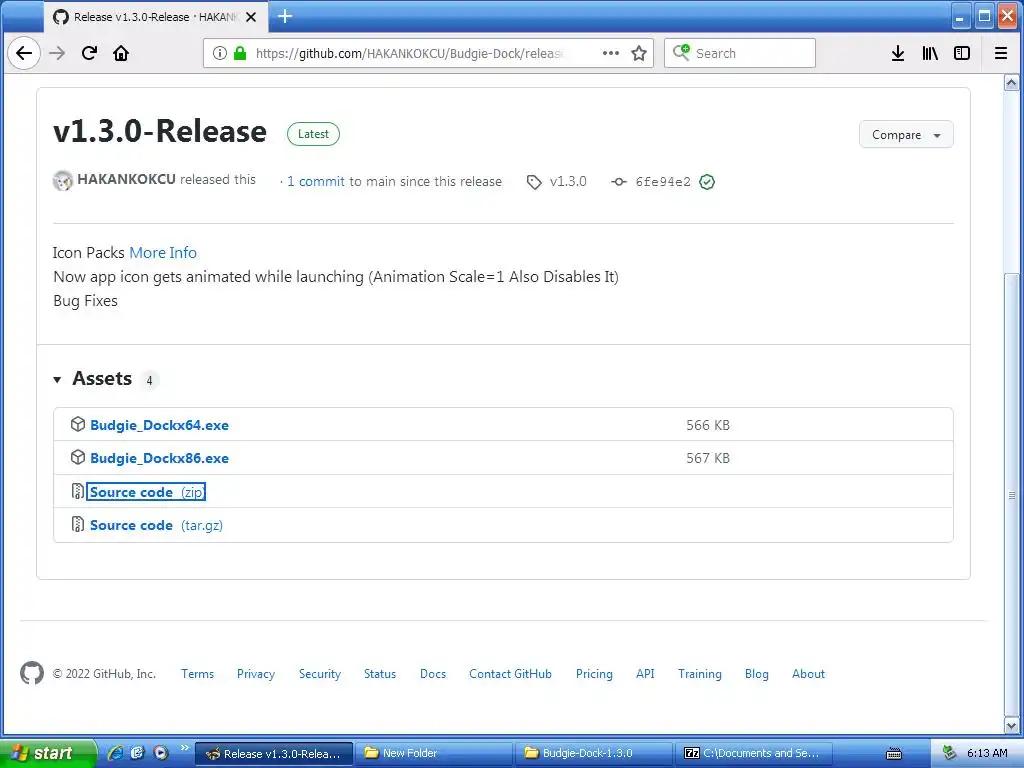Image resolution: width=1024 pixels, height=768 pixels.
Task: Reload the current GitHub page
Action: tap(89, 53)
